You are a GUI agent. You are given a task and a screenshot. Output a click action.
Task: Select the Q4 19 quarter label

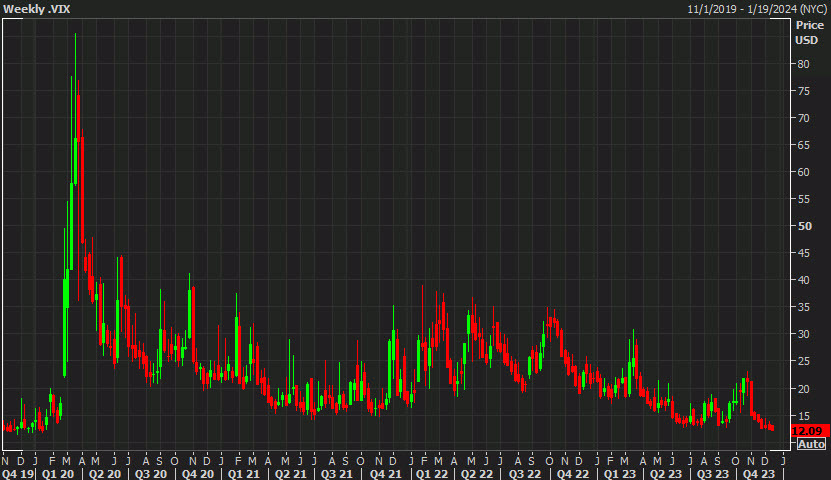[x=17, y=474]
